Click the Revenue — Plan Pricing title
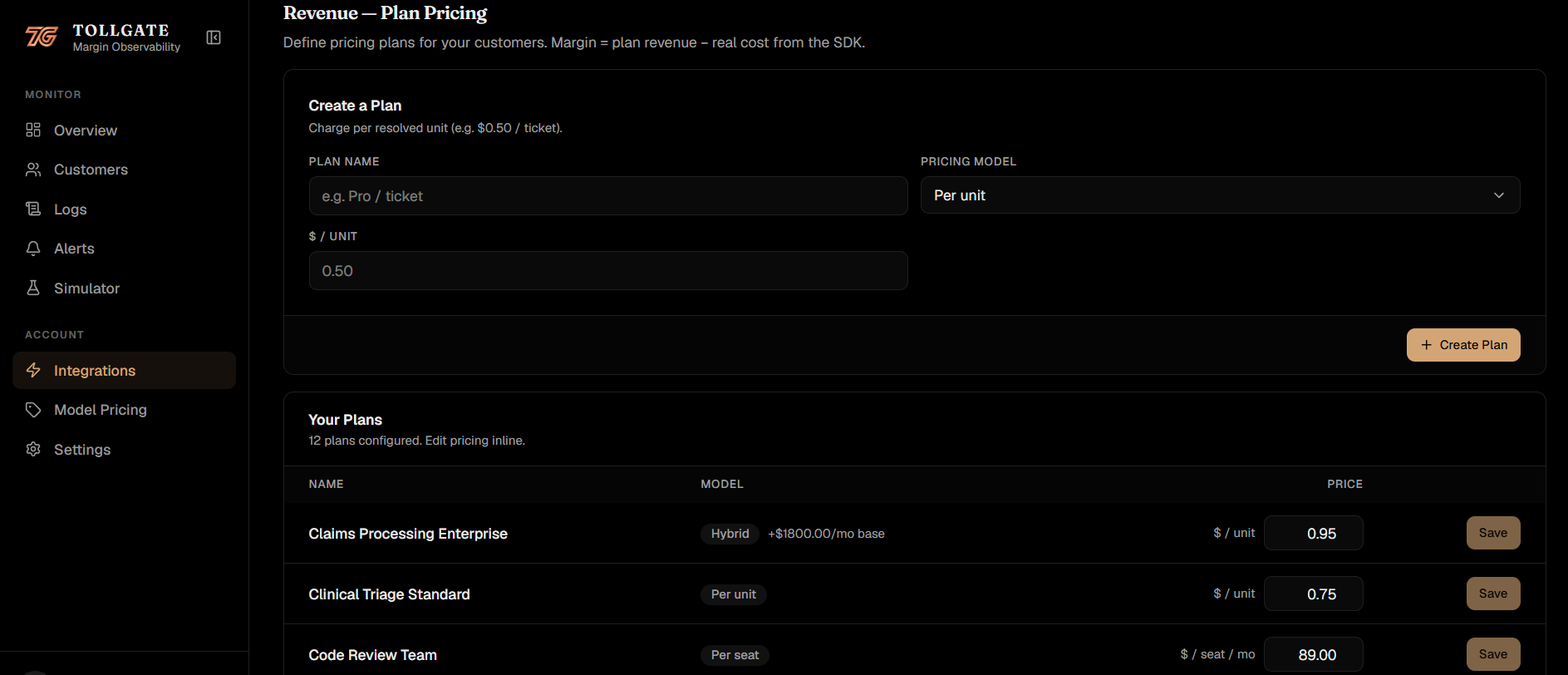The height and width of the screenshot is (675, 1568). [385, 12]
